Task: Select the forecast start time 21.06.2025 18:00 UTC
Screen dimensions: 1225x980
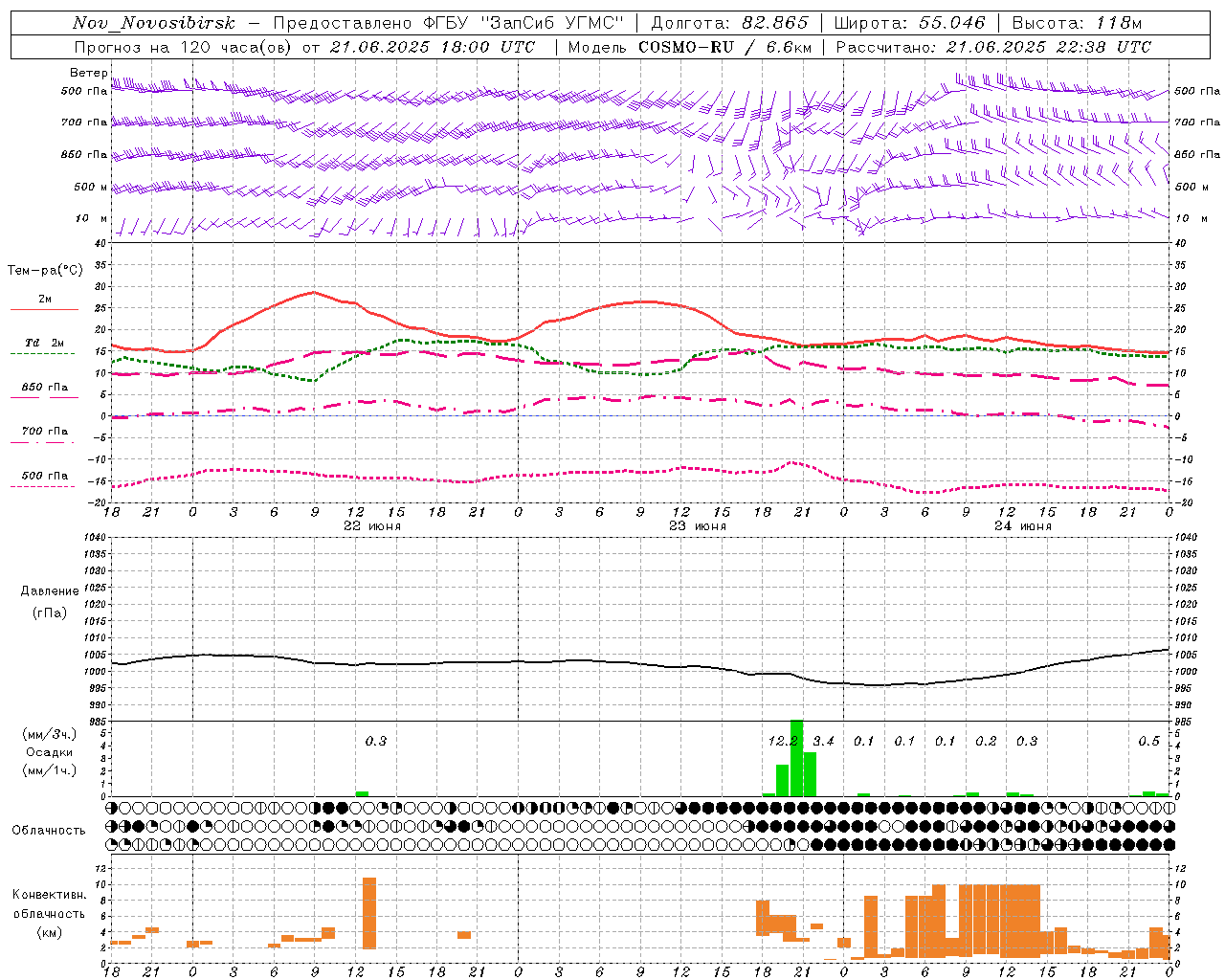Action: tap(432, 47)
